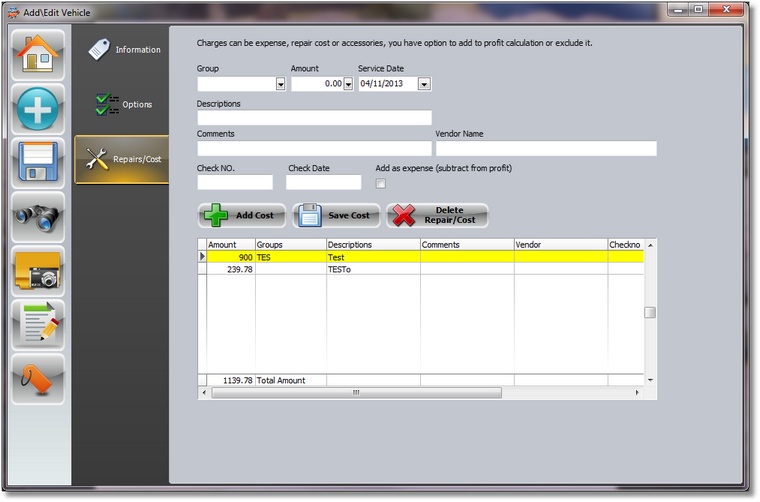Click the Amount column header
This screenshot has width=760, height=502.
click(231, 245)
